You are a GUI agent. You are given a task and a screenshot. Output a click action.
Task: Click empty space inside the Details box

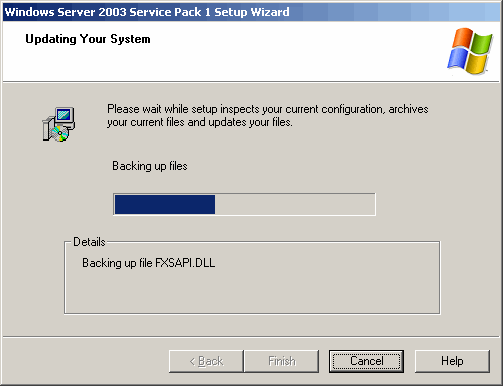[252, 292]
